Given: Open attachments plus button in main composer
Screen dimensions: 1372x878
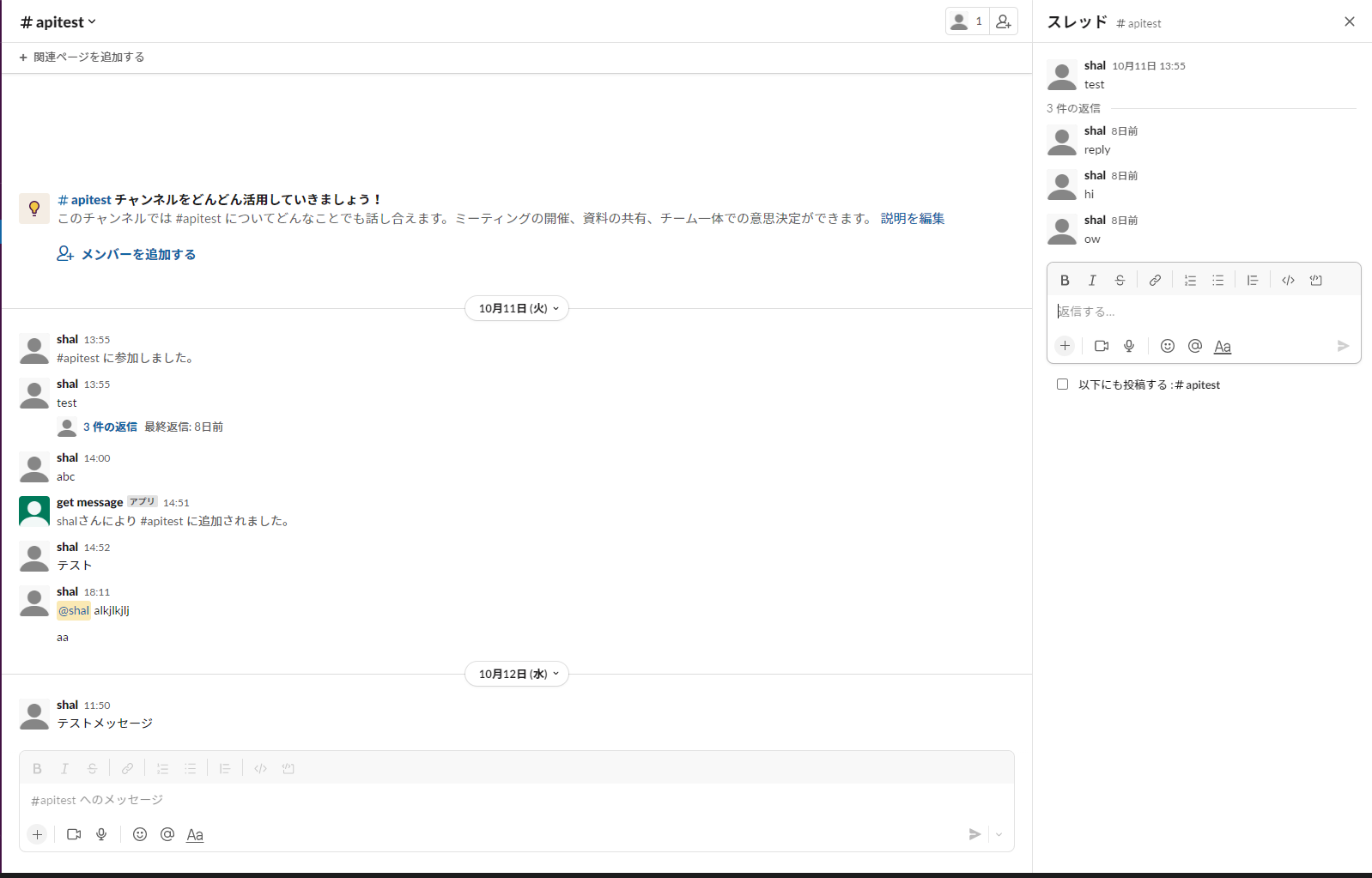Looking at the screenshot, I should click(37, 834).
